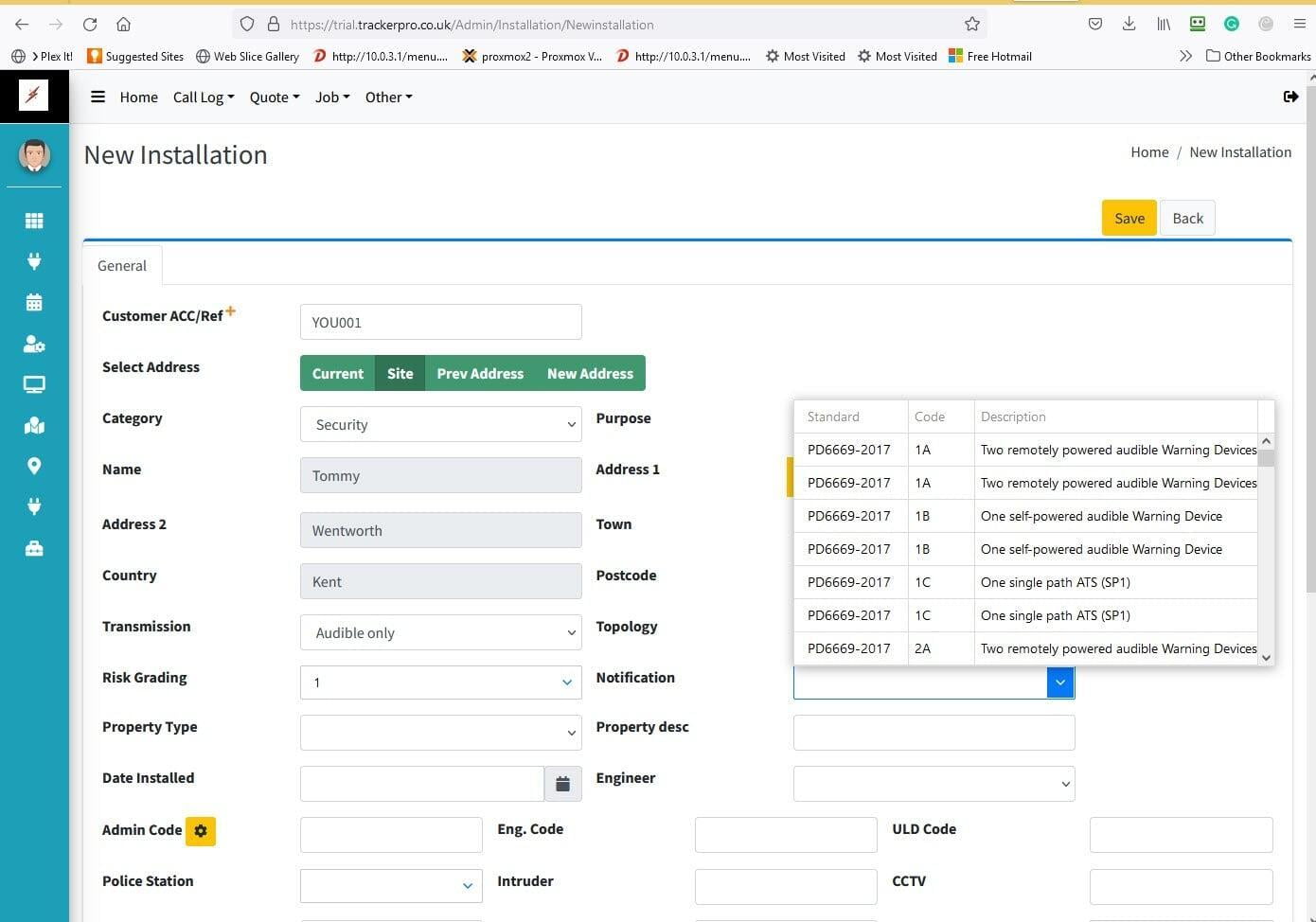Open the Call Log menu
1316x922 pixels.
pos(203,97)
